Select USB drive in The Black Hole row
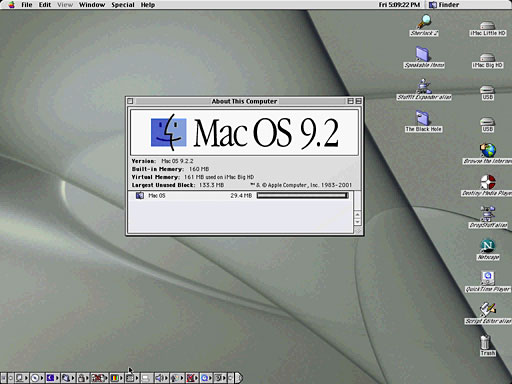 tap(487, 125)
